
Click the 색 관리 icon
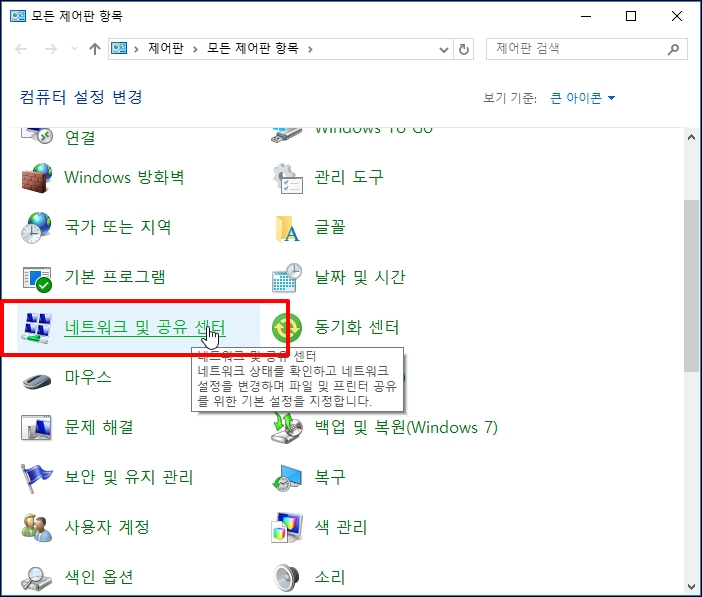tap(287, 528)
